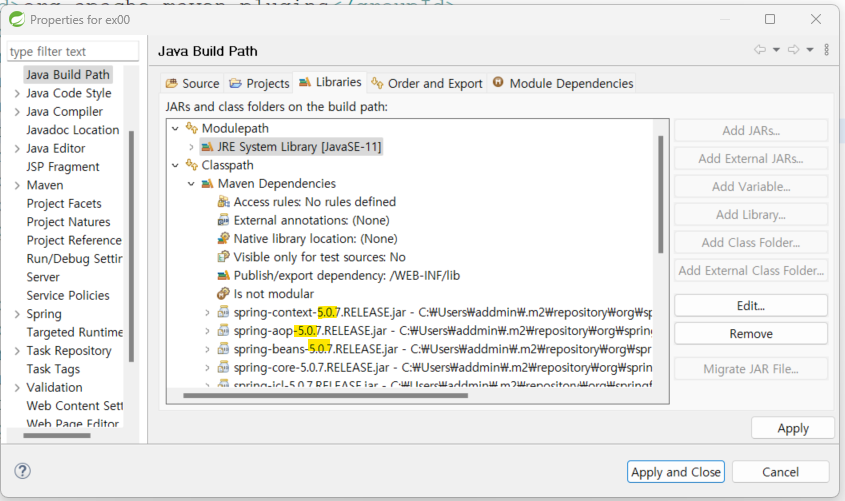Click the spring-aop jar file icon

(x=223, y=330)
